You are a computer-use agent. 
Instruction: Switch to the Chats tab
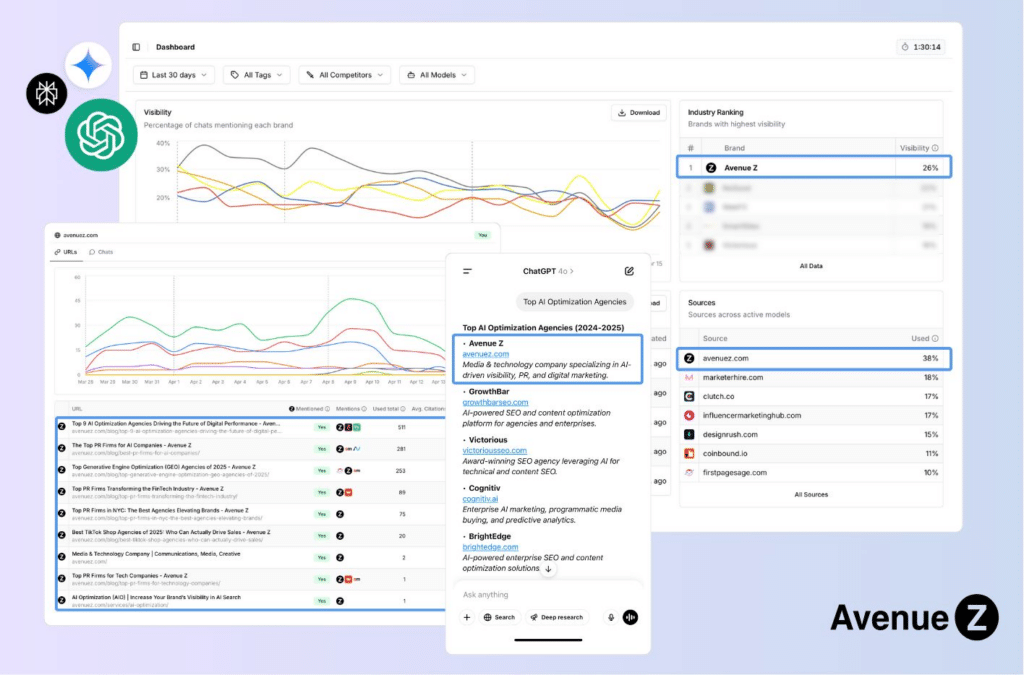[101, 252]
